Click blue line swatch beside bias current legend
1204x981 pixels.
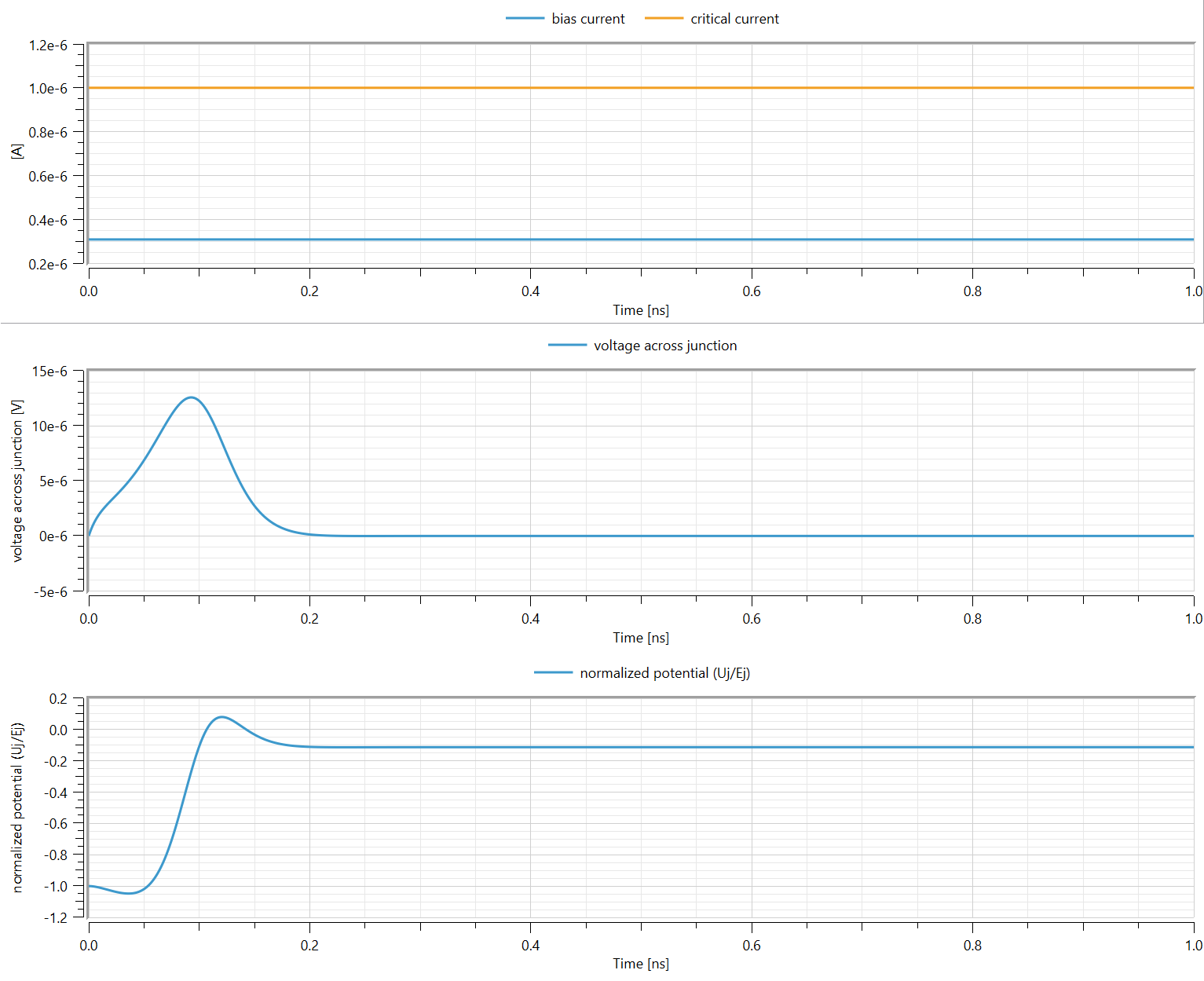[525, 19]
